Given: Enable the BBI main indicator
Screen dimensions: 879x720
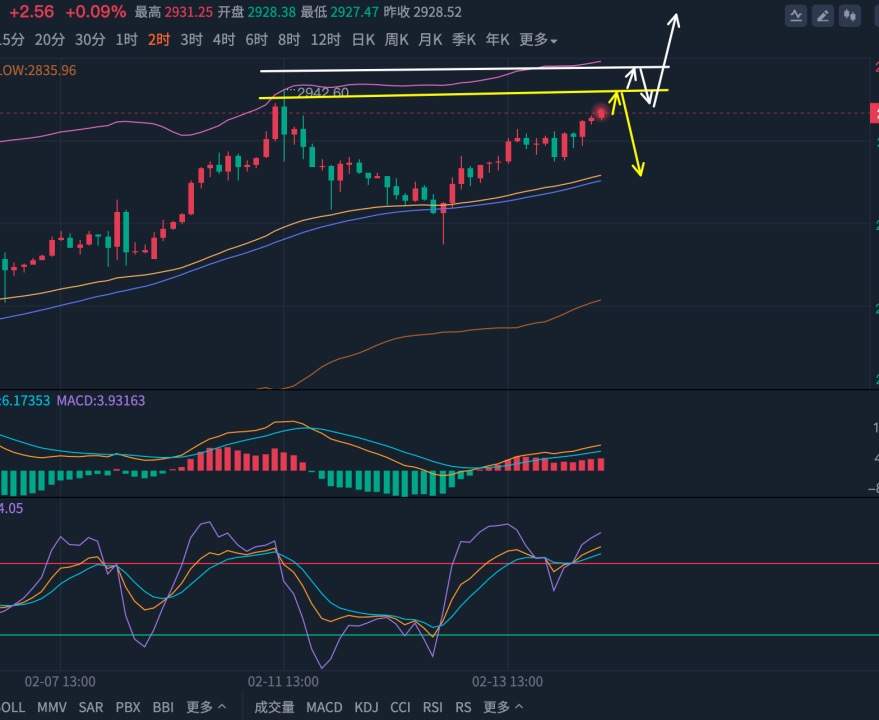Looking at the screenshot, I should tap(163, 707).
